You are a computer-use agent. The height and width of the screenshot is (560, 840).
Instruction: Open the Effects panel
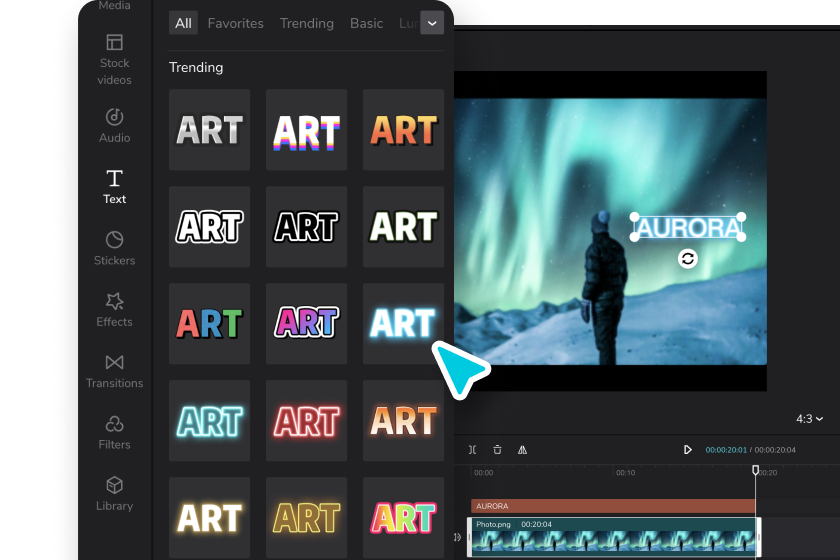[x=114, y=310]
